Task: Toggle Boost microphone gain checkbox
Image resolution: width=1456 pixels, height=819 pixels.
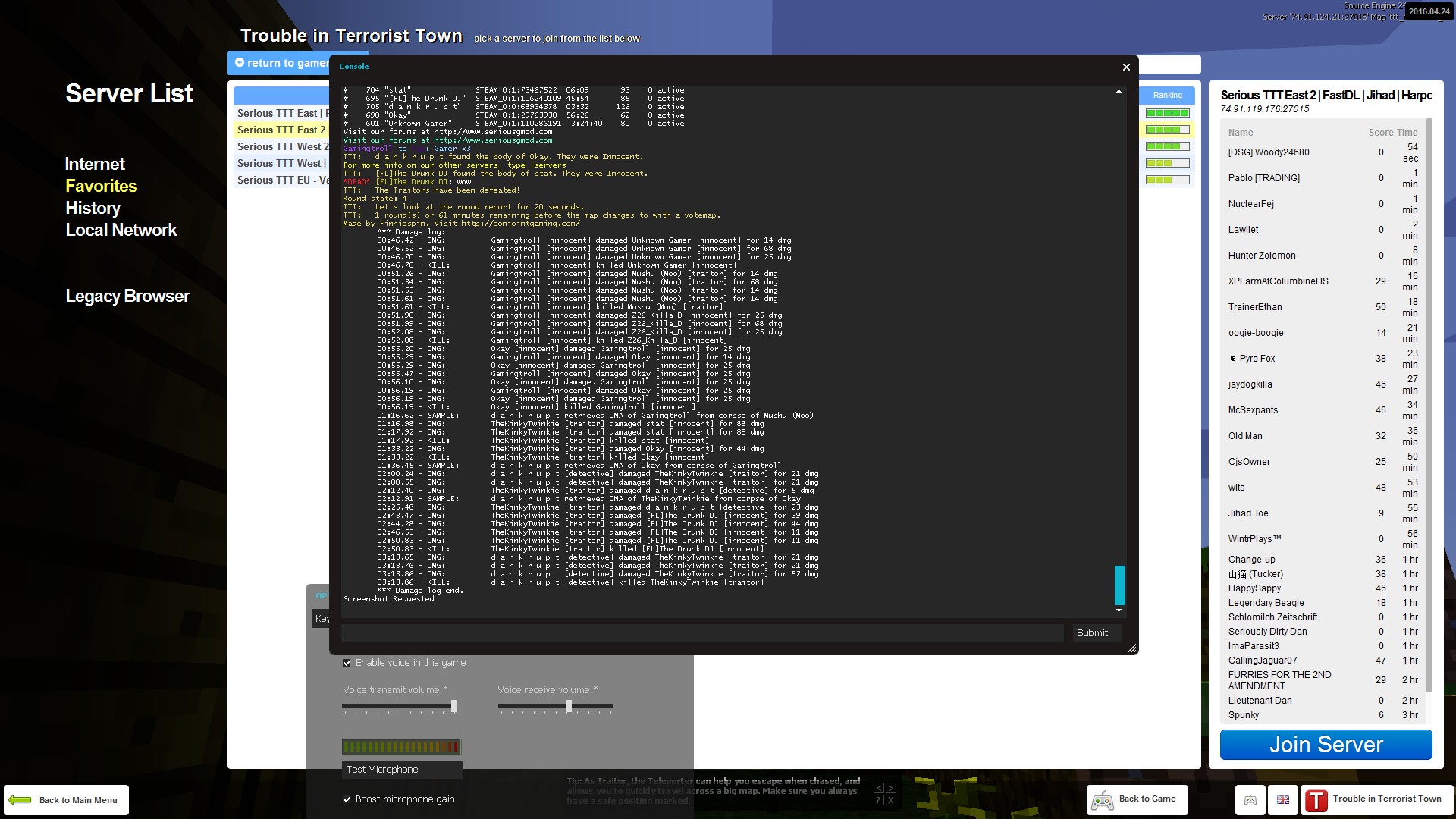Action: [347, 799]
